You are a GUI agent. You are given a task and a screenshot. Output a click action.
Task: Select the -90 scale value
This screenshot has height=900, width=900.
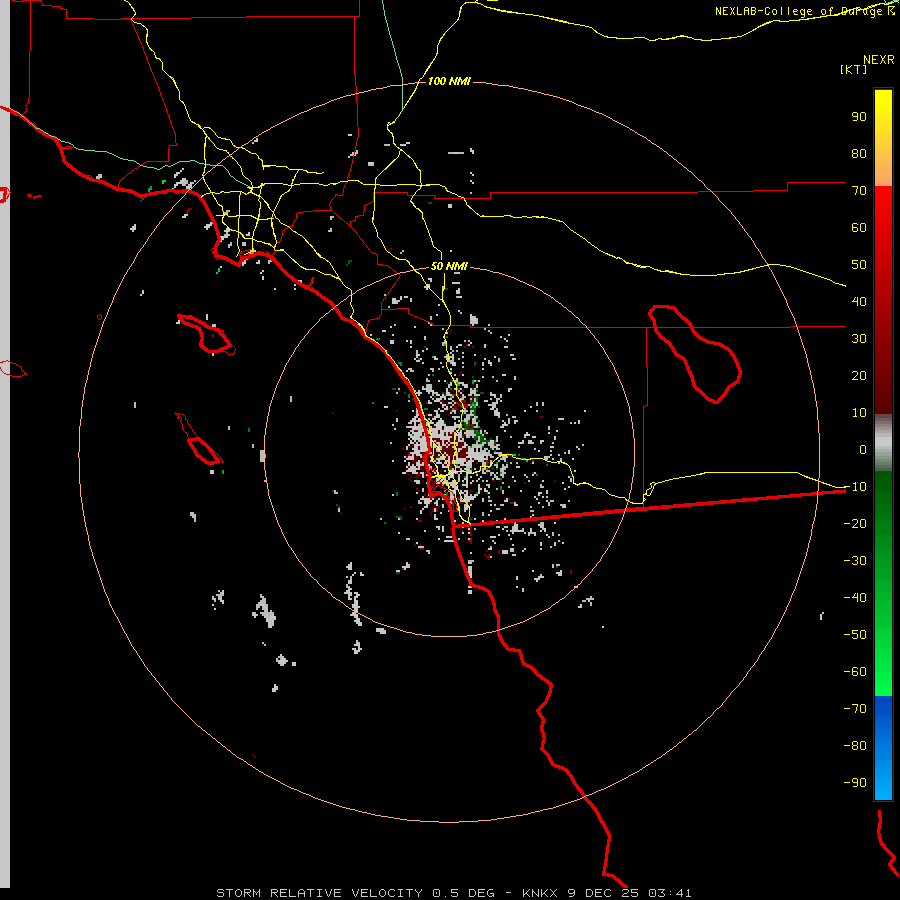tap(855, 783)
